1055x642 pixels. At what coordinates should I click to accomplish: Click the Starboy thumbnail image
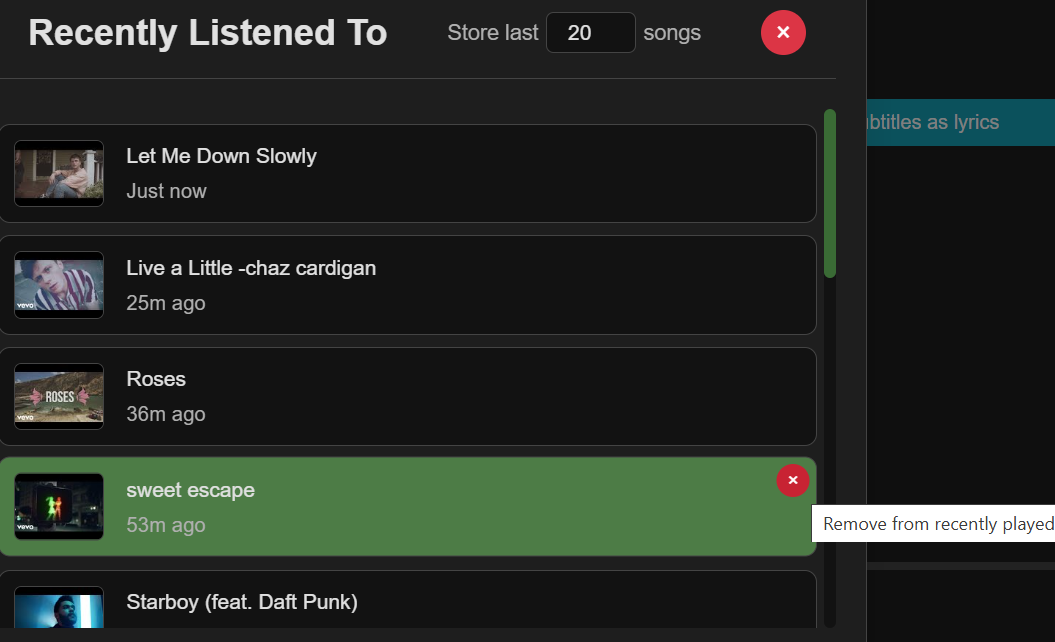59,607
